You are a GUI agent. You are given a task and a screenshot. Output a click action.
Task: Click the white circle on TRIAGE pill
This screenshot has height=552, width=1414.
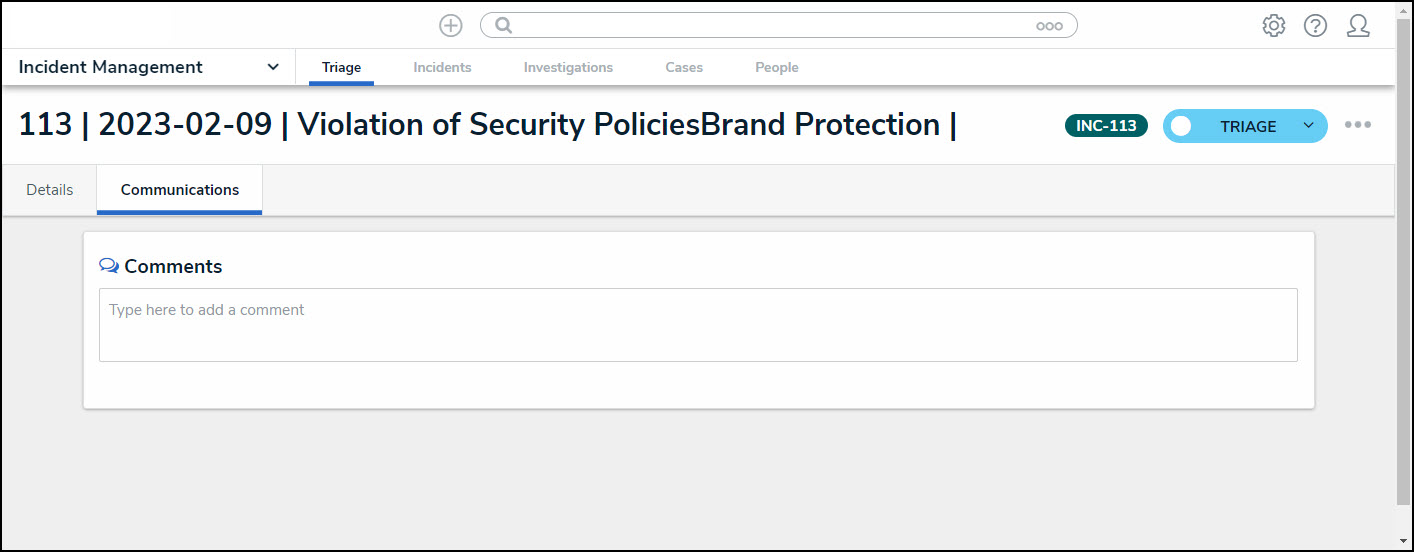tap(1181, 126)
